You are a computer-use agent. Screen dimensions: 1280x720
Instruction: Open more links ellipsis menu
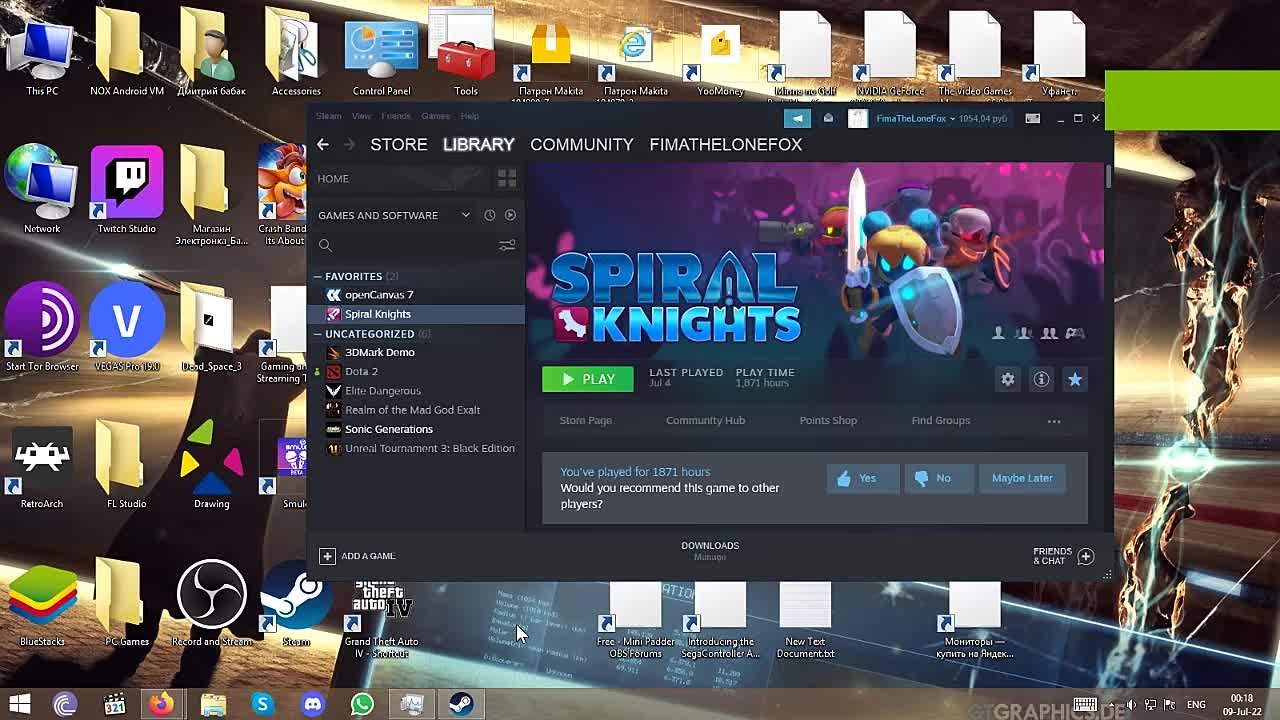coord(1054,421)
